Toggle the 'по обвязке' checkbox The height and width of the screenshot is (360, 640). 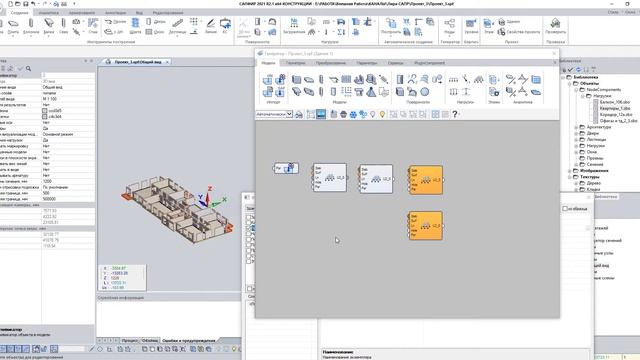[565, 209]
